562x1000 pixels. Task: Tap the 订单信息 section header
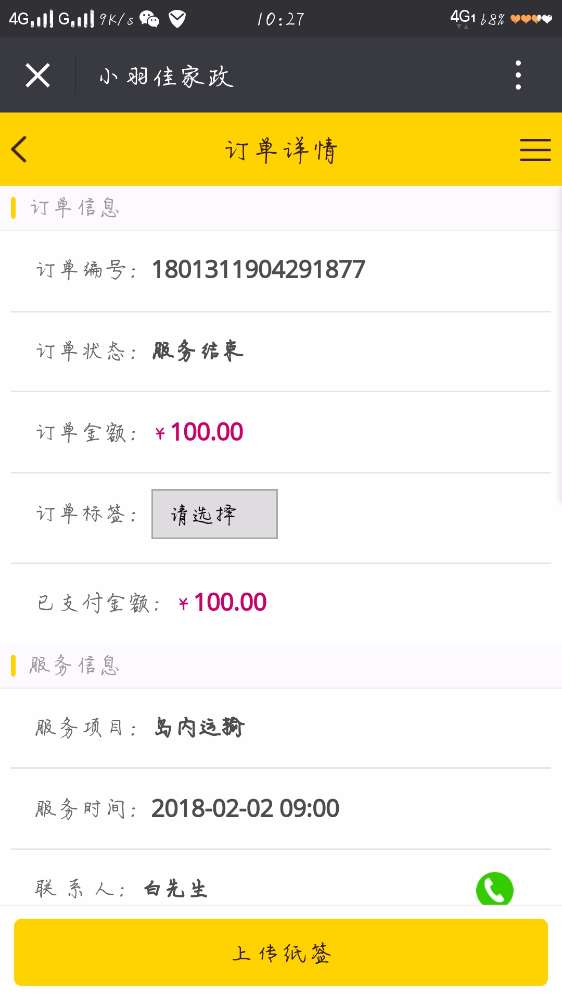(x=75, y=208)
